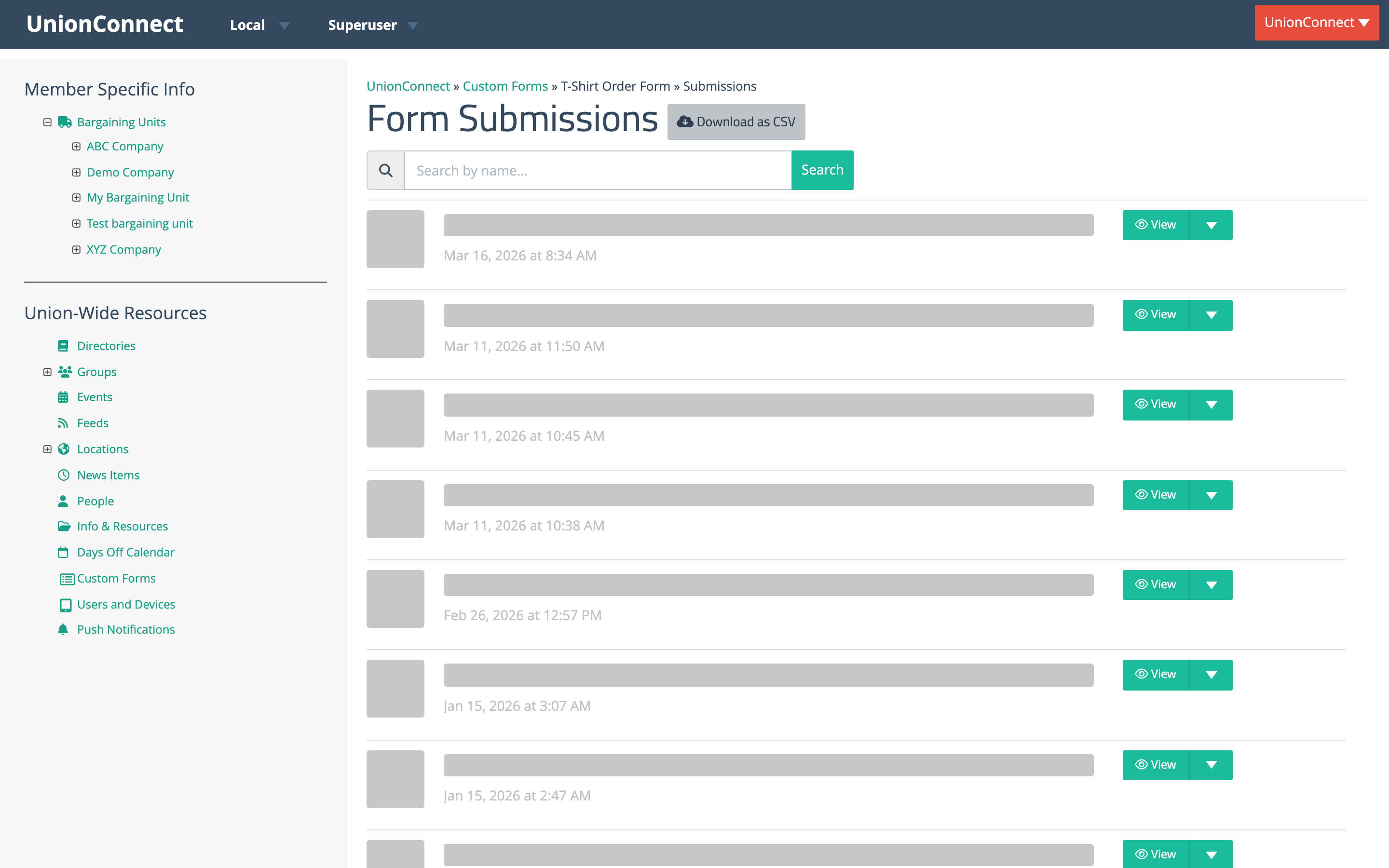Open the Superuser menu

(372, 25)
